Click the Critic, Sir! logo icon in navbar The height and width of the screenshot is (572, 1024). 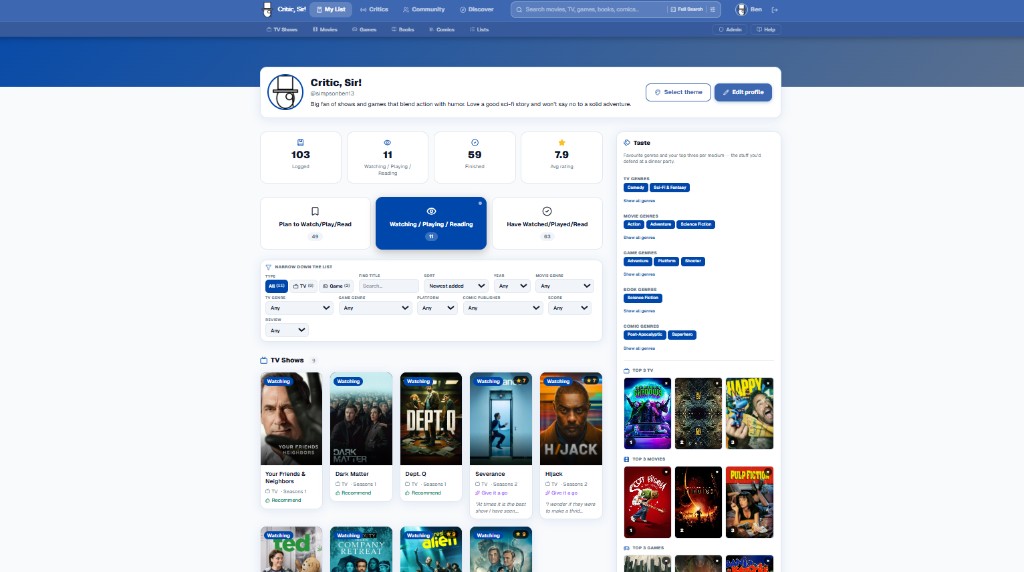(x=267, y=9)
